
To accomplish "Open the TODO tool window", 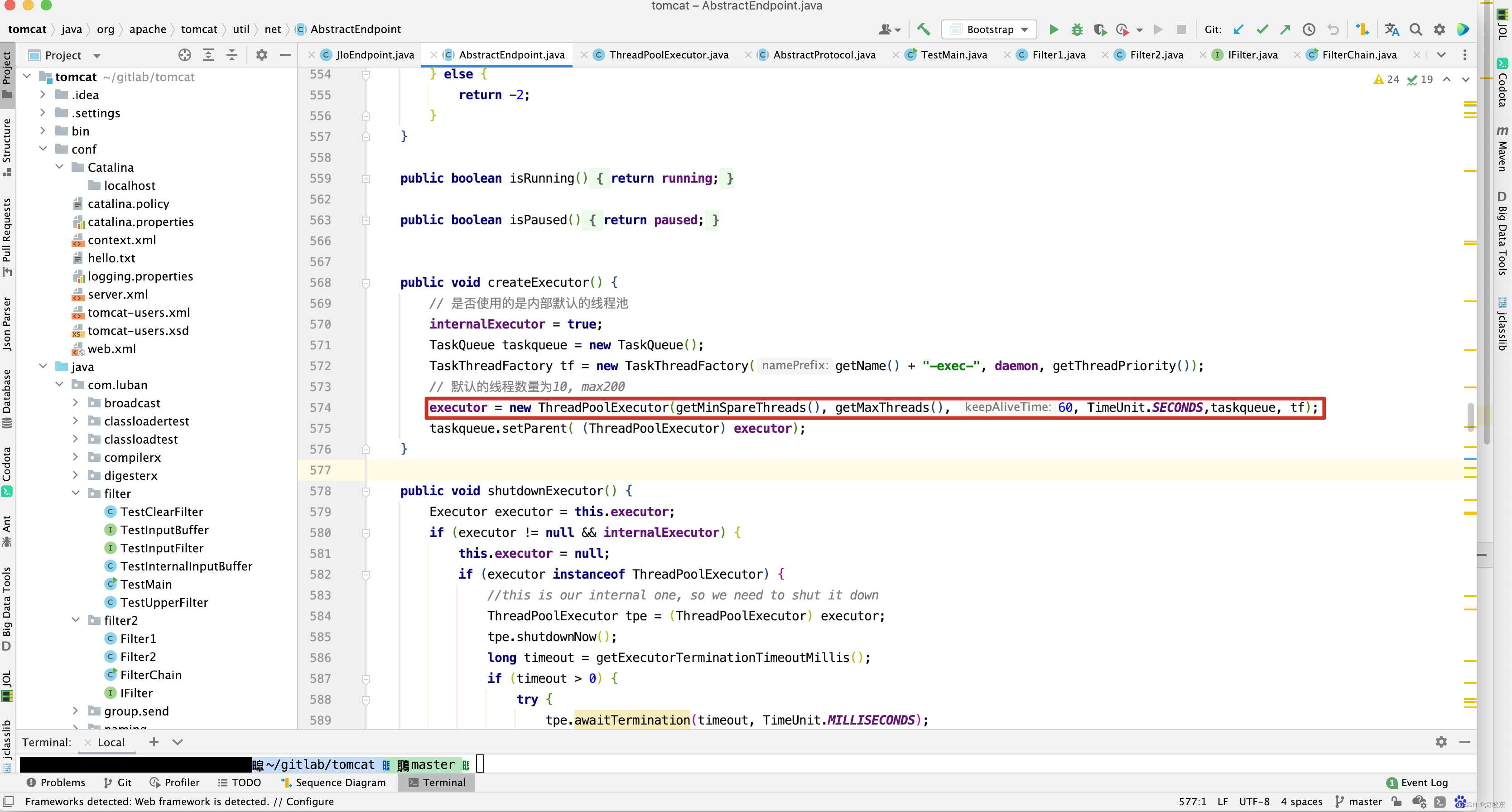I will pos(240,783).
